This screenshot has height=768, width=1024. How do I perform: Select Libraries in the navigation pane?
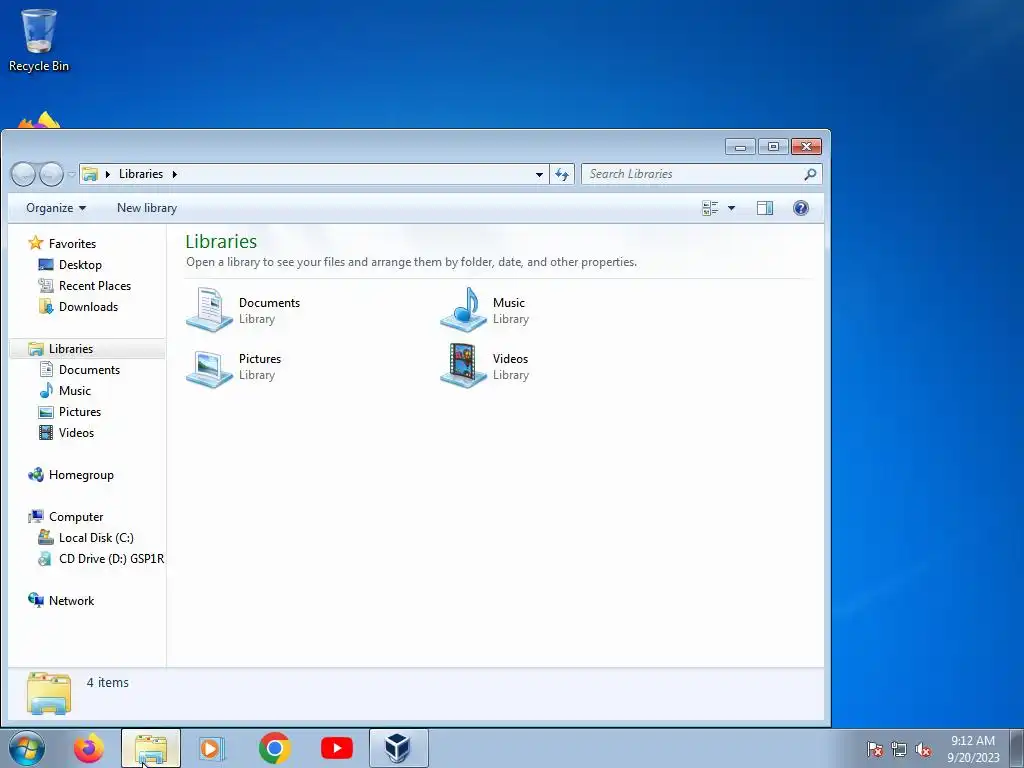[71, 349]
